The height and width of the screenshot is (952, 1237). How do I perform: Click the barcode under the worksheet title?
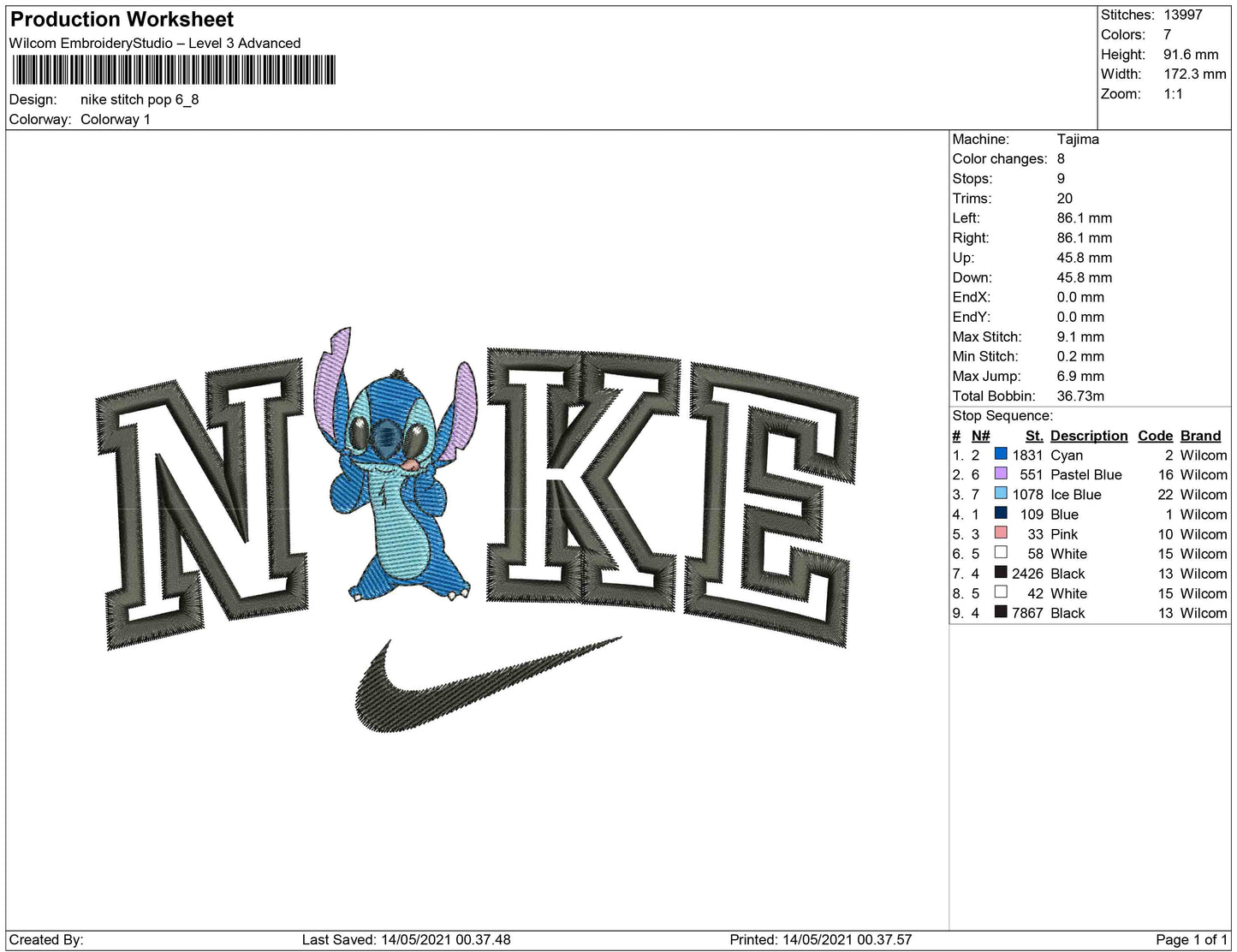point(174,69)
